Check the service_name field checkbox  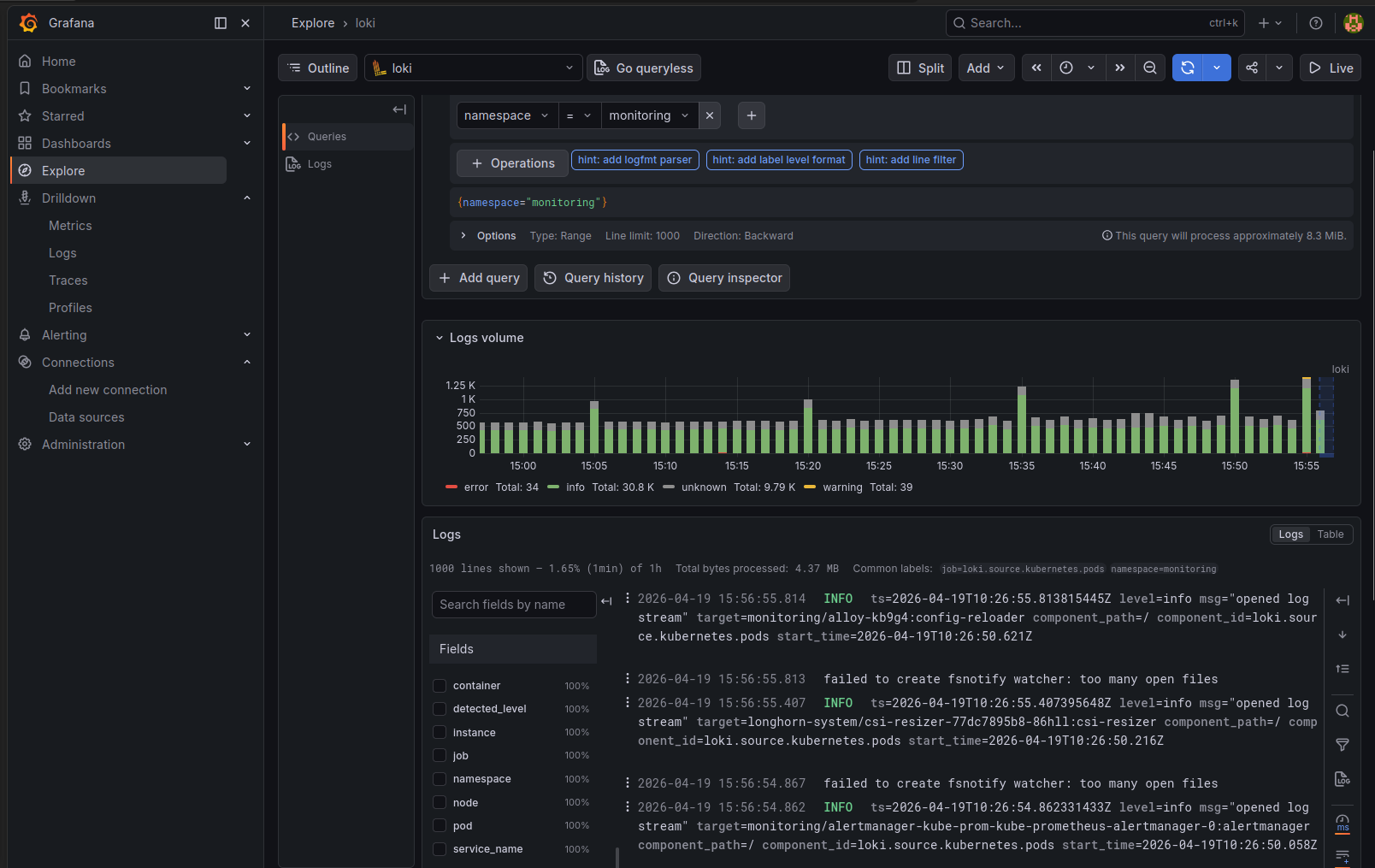(x=440, y=849)
